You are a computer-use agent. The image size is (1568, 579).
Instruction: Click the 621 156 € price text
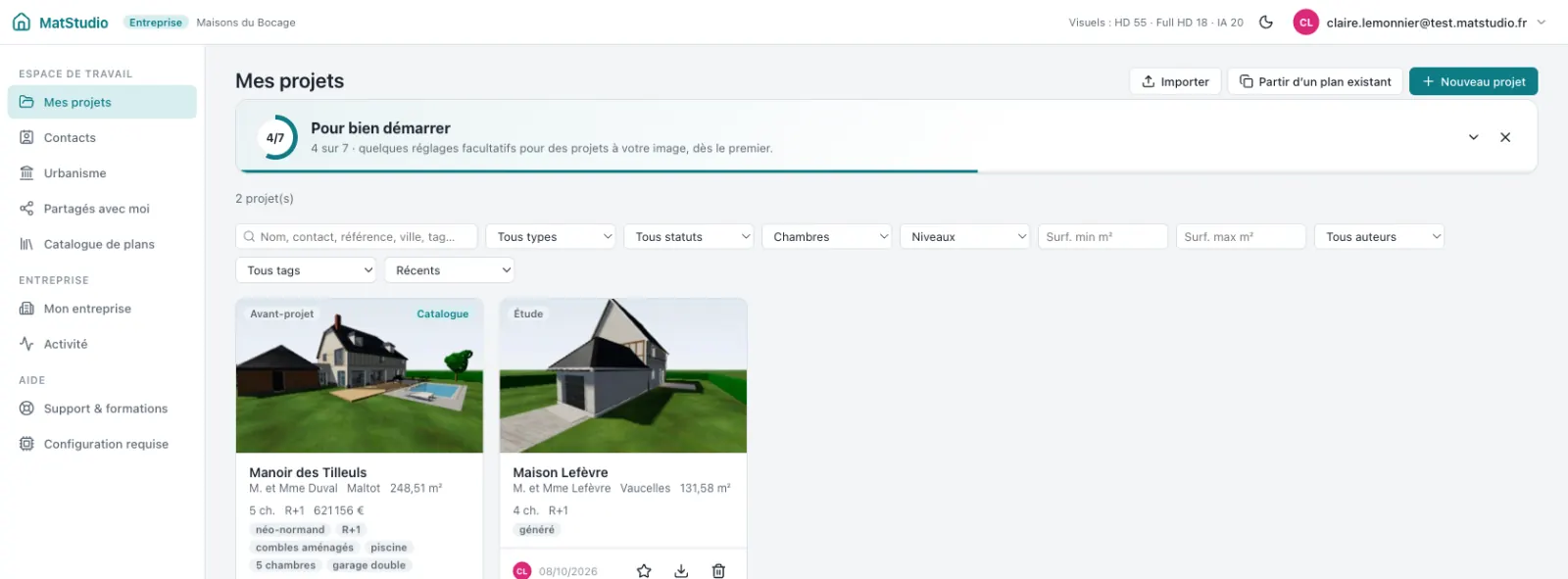pos(339,510)
